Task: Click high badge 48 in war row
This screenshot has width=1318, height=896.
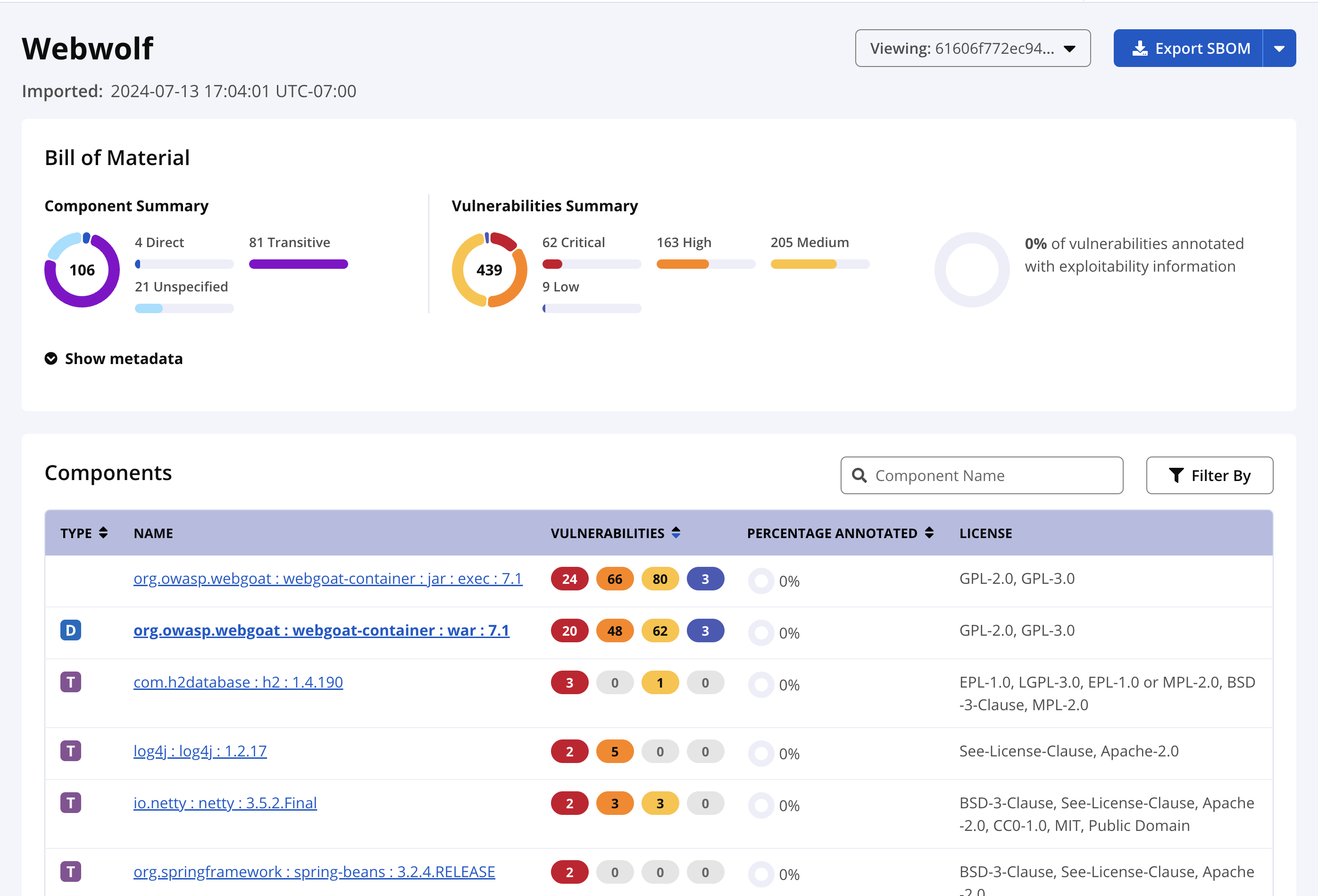Action: pos(615,631)
